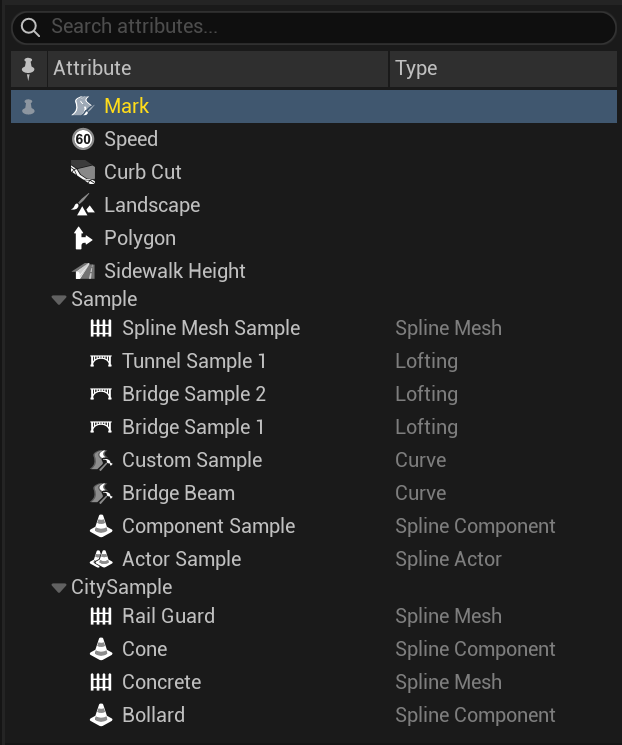Click the Sidewalk Height icon
This screenshot has height=745, width=622.
83,271
